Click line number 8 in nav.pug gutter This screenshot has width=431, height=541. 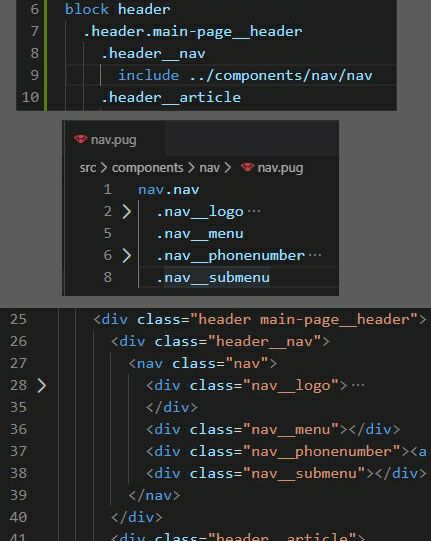coord(108,277)
